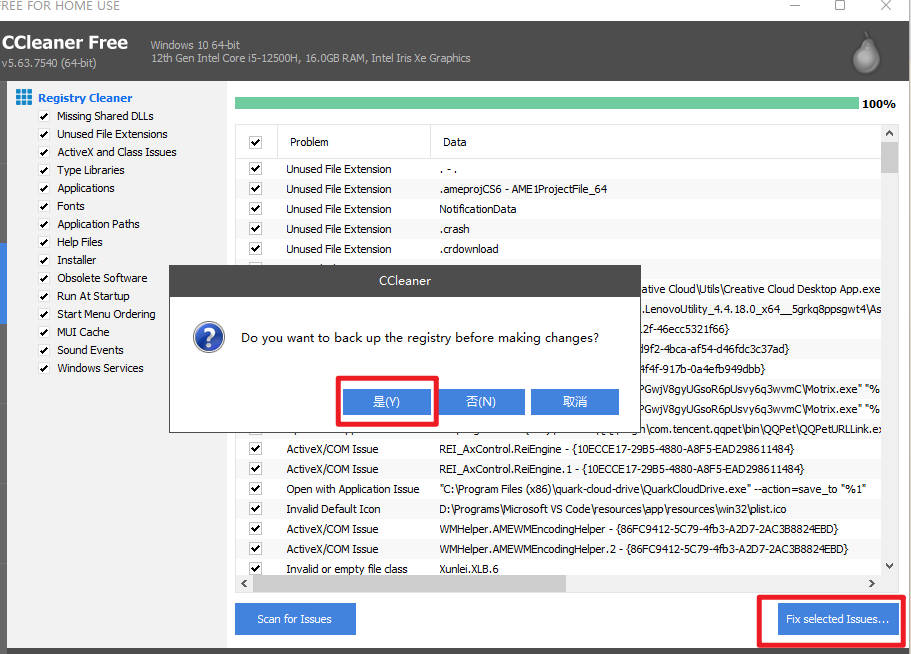Uncheck the REI_AxControl.ReiEngine.1 row checkbox
911x654 pixels.
point(255,469)
